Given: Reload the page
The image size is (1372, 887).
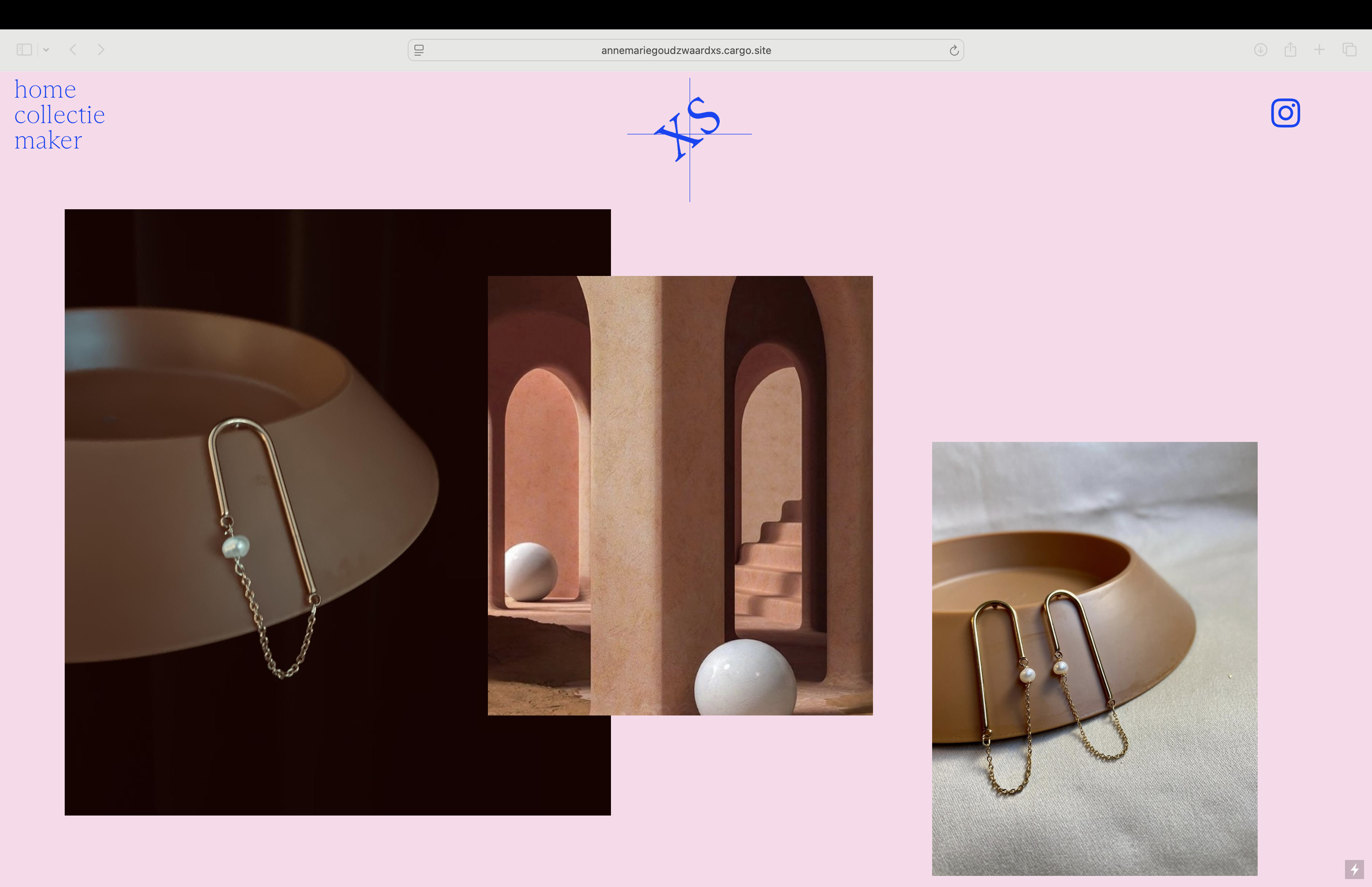Looking at the screenshot, I should coord(954,50).
